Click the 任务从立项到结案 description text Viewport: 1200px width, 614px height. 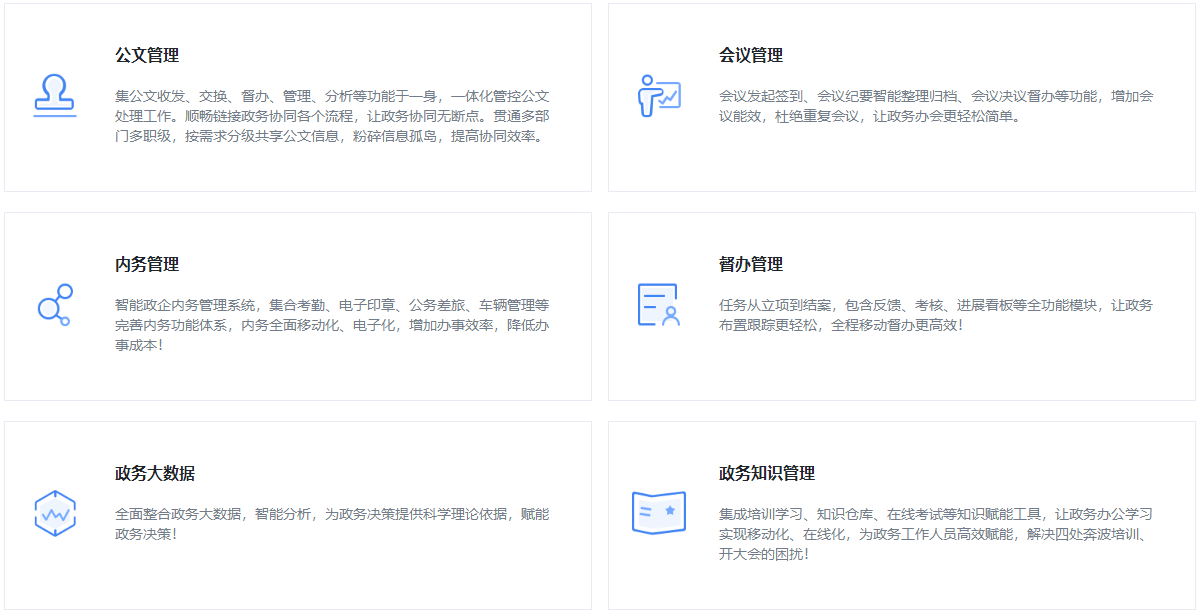pos(936,315)
